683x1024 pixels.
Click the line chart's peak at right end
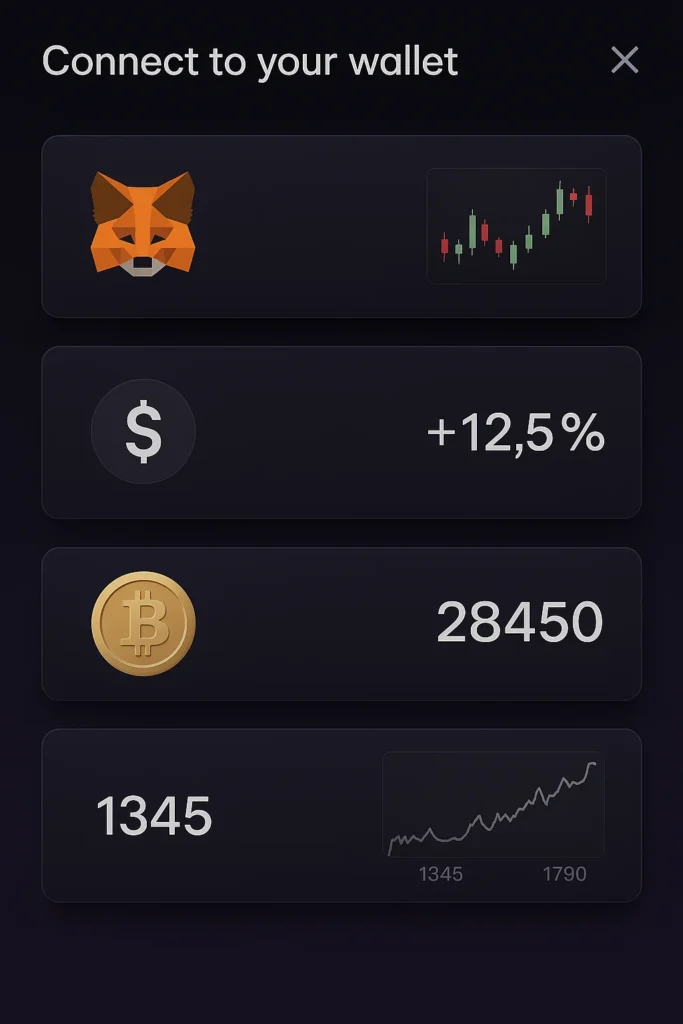(x=593, y=764)
